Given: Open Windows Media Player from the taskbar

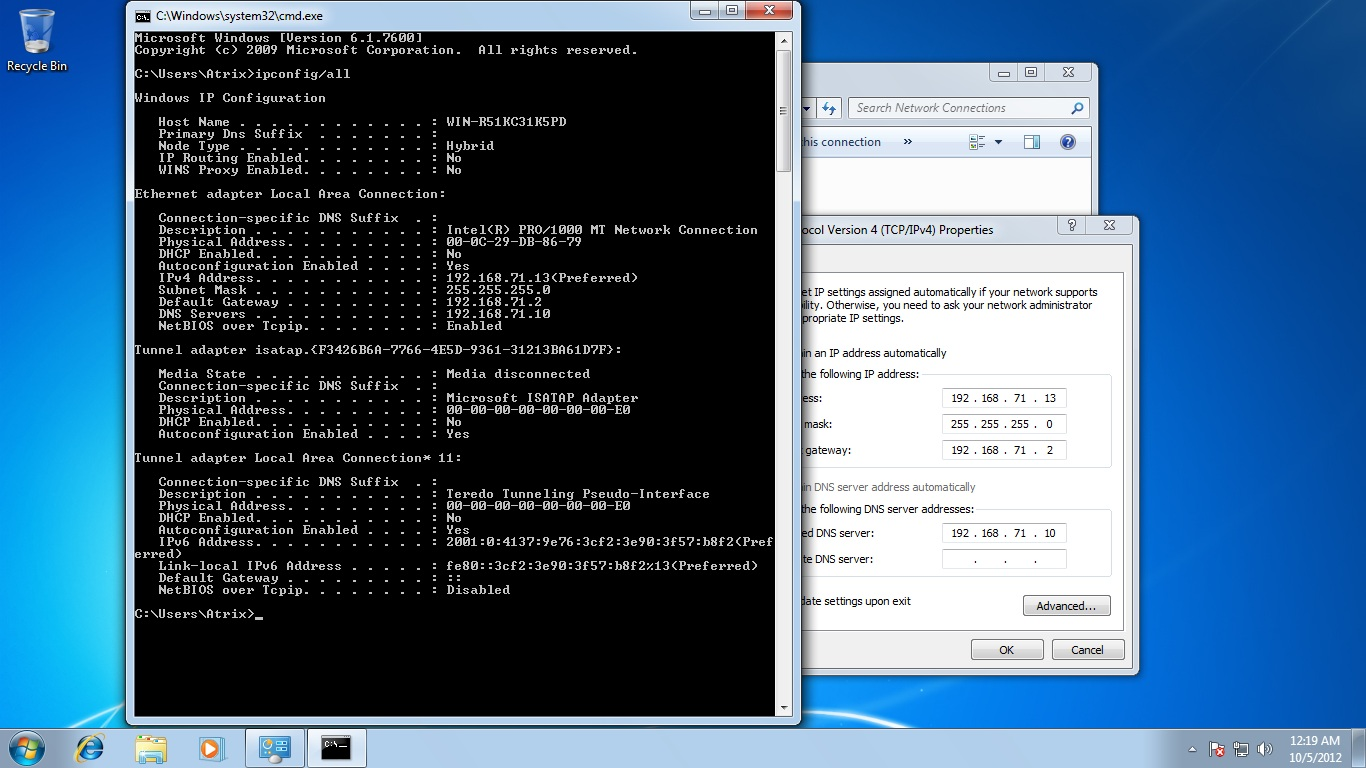Looking at the screenshot, I should (x=212, y=748).
